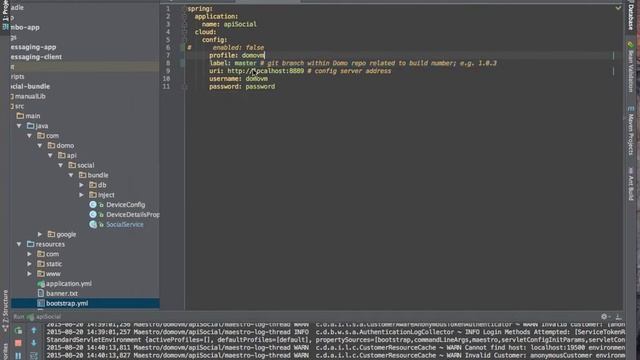Screen dimensions: 640x360
Task: Open Run panel settings gear
Action: [x=604, y=317]
